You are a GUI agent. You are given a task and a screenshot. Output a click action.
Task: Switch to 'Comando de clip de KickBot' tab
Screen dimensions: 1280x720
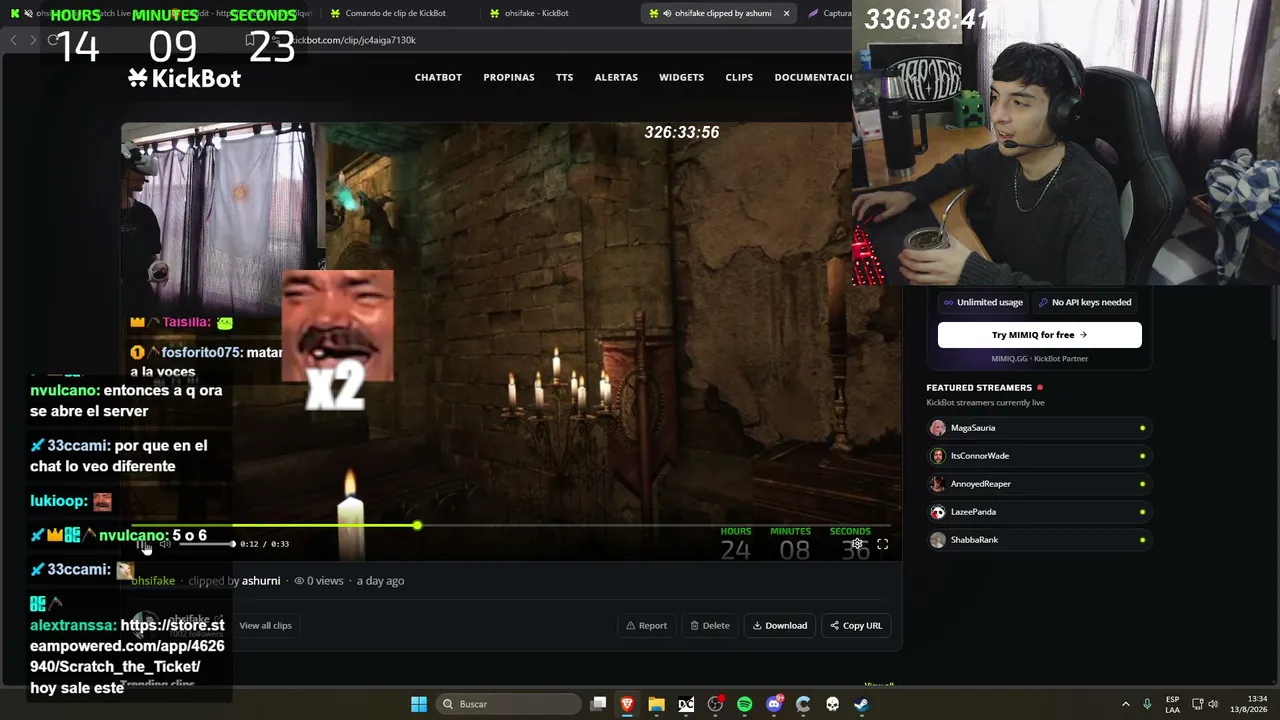tap(395, 13)
